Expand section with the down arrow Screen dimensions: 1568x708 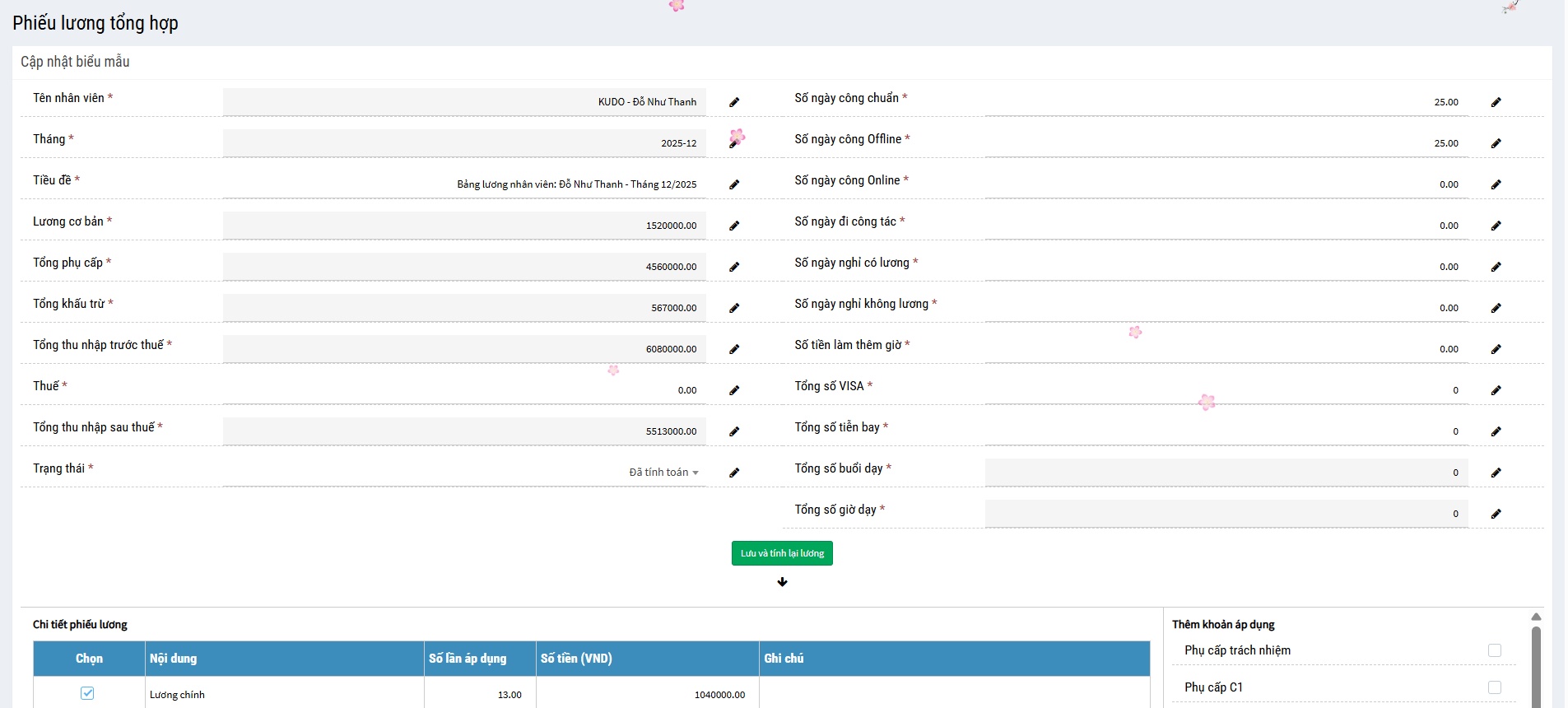[782, 582]
